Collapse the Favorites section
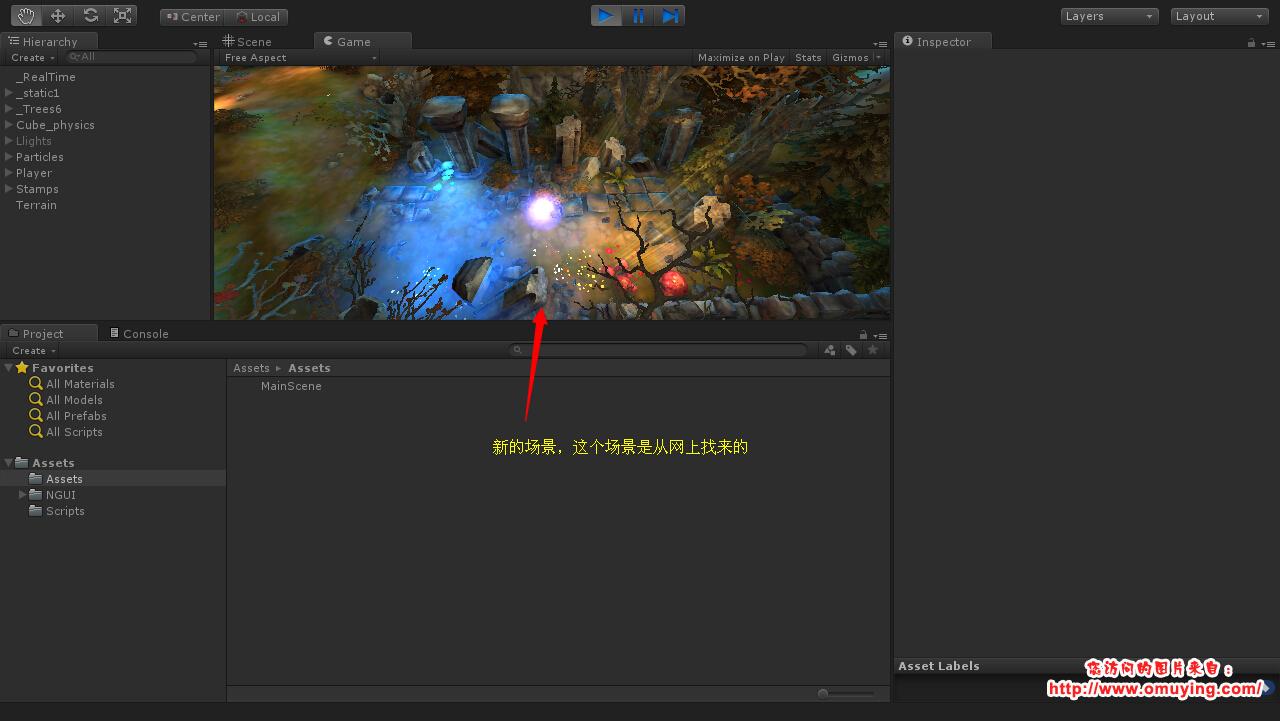 tap(9, 368)
